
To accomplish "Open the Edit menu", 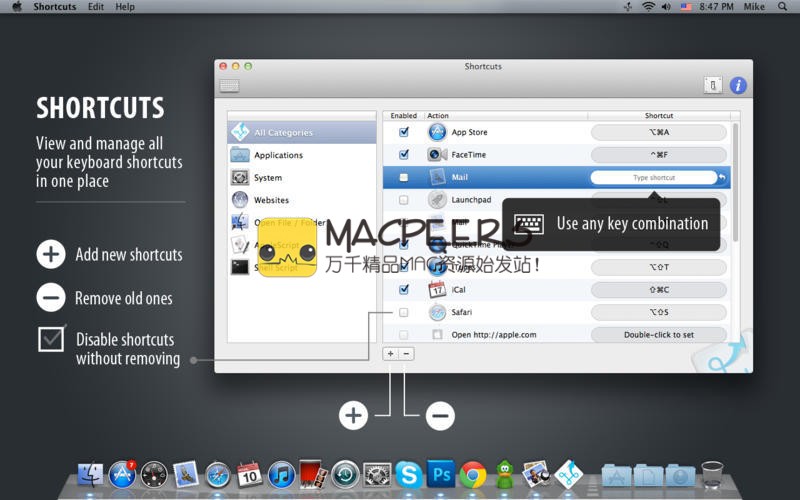I will click(95, 7).
